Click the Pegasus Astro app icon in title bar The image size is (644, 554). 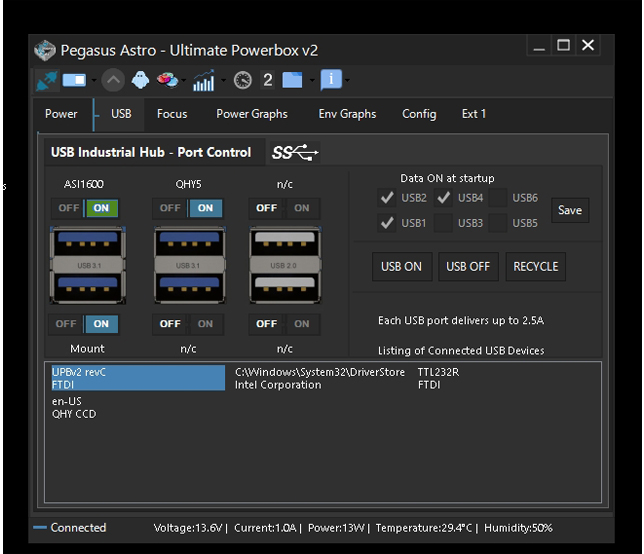[x=45, y=51]
